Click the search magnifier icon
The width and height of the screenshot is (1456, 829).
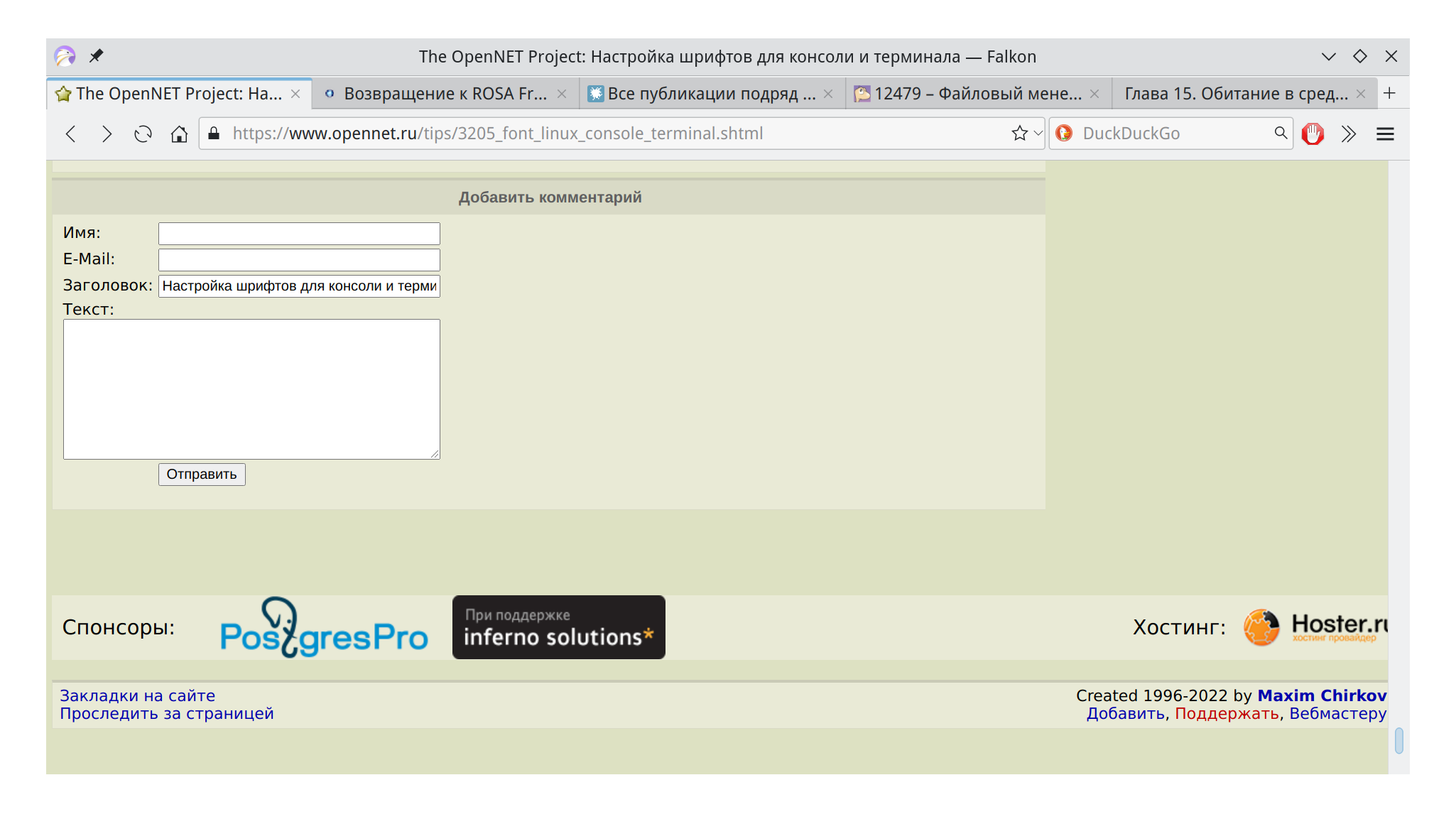(1281, 133)
